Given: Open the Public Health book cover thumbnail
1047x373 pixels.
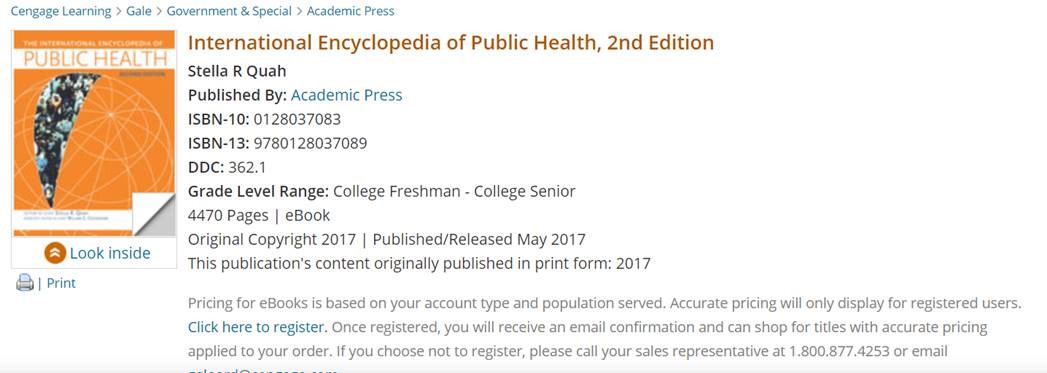Looking at the screenshot, I should tap(94, 133).
